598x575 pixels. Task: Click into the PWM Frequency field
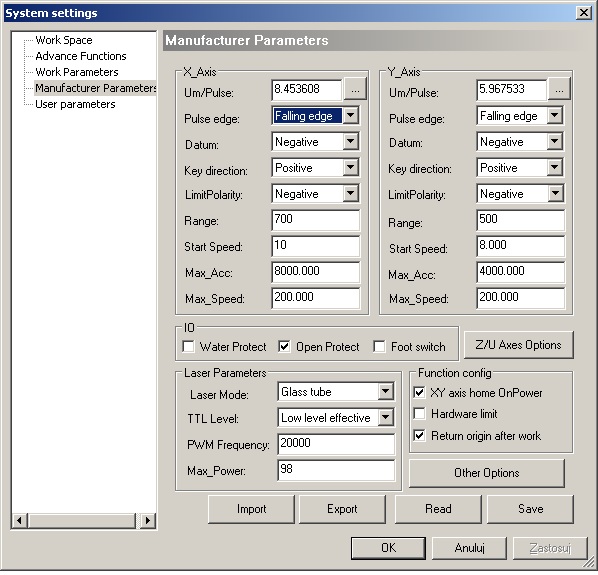point(336,443)
